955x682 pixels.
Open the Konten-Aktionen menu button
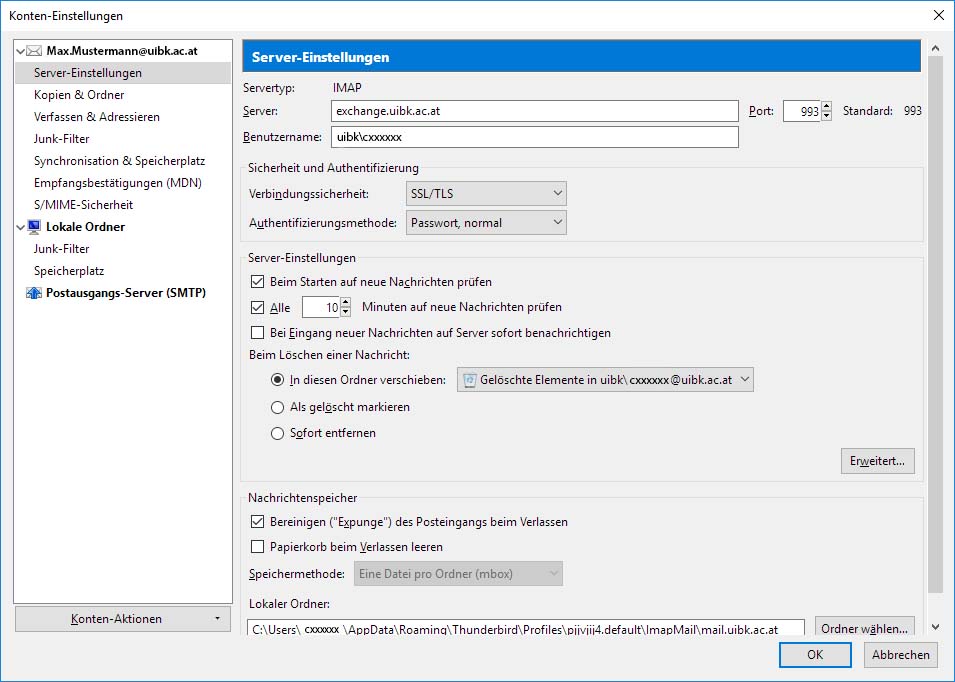coord(123,619)
